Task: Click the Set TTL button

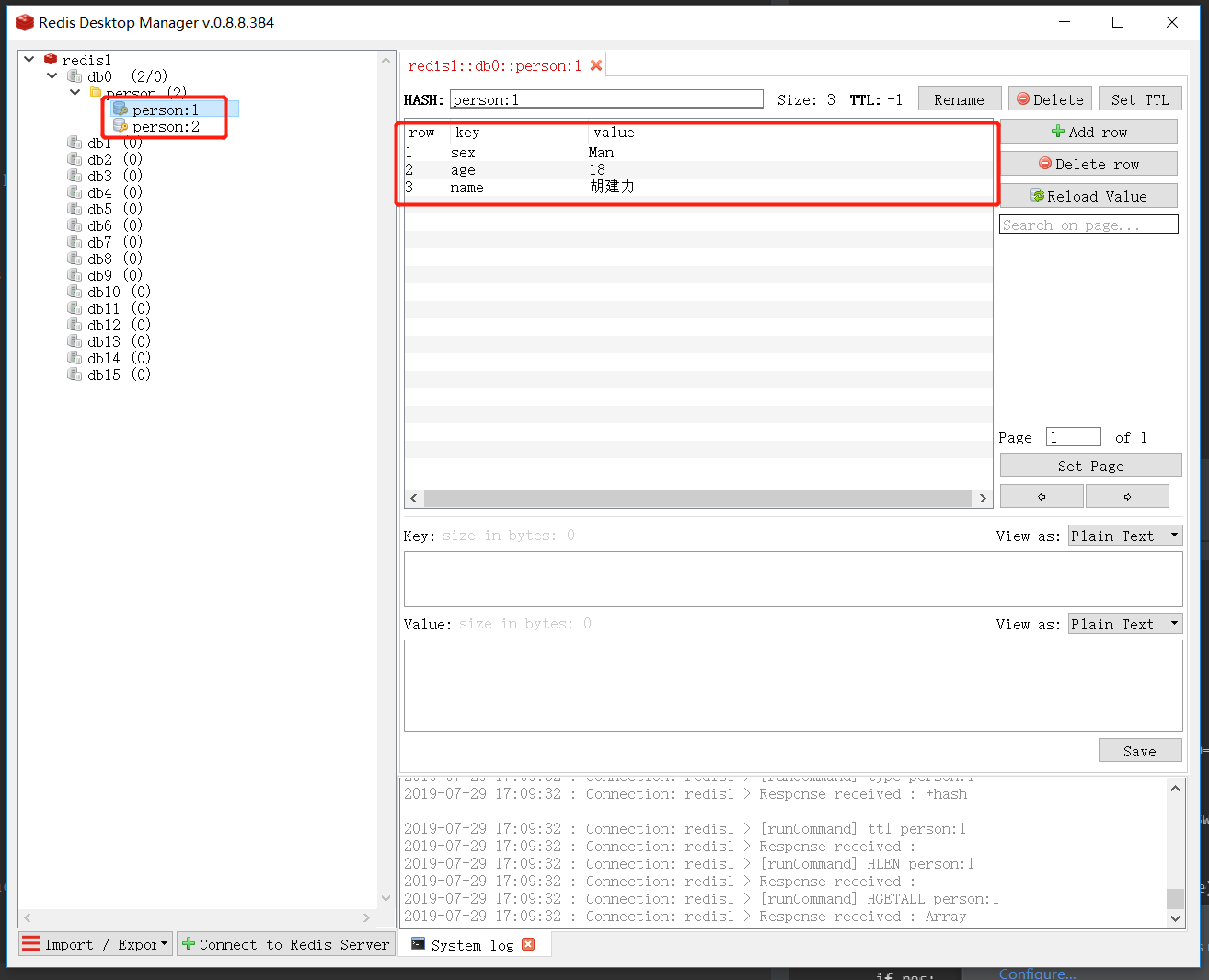Action: [1140, 99]
